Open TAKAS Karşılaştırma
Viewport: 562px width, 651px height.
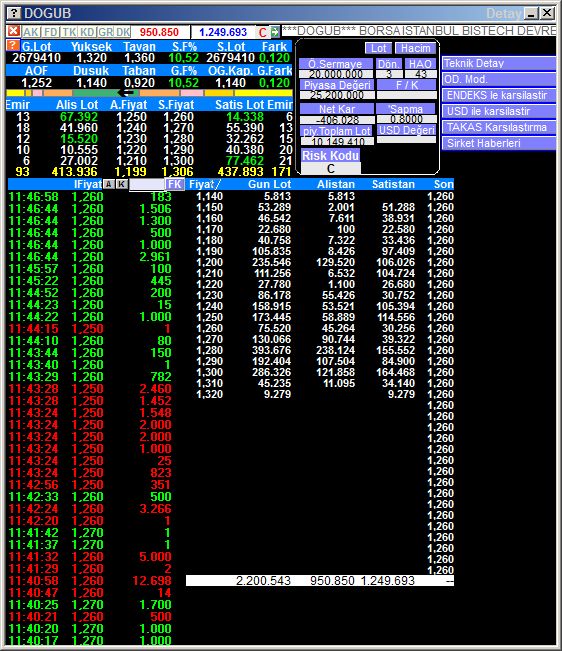click(498, 127)
